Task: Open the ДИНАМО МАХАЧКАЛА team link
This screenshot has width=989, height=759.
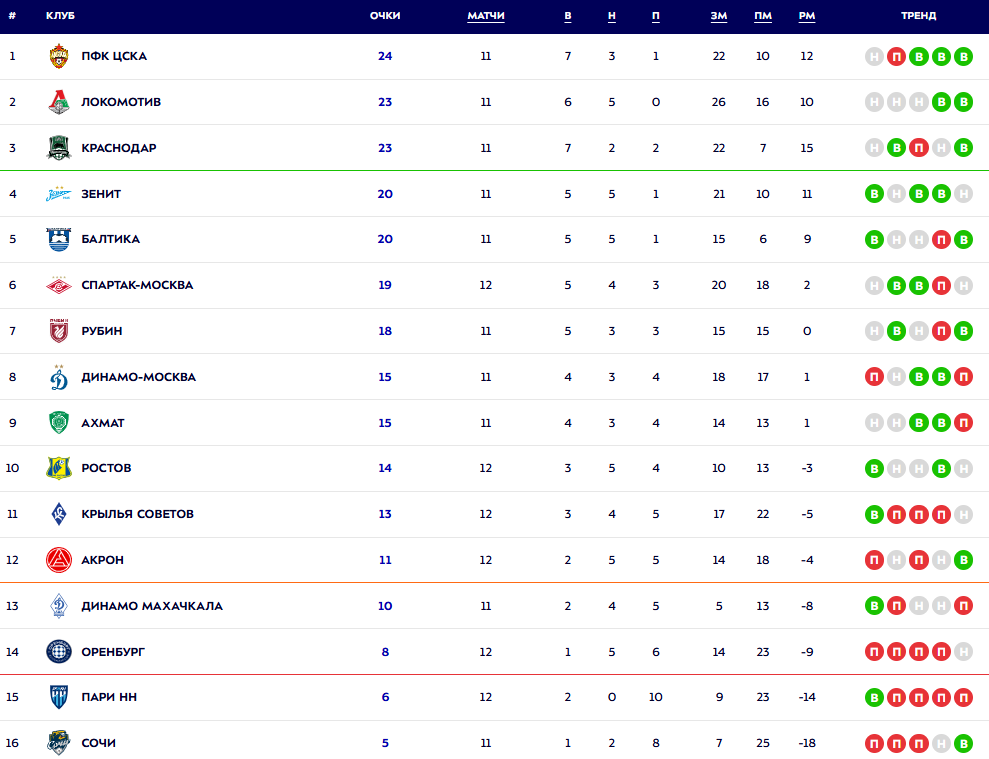Action: 152,606
